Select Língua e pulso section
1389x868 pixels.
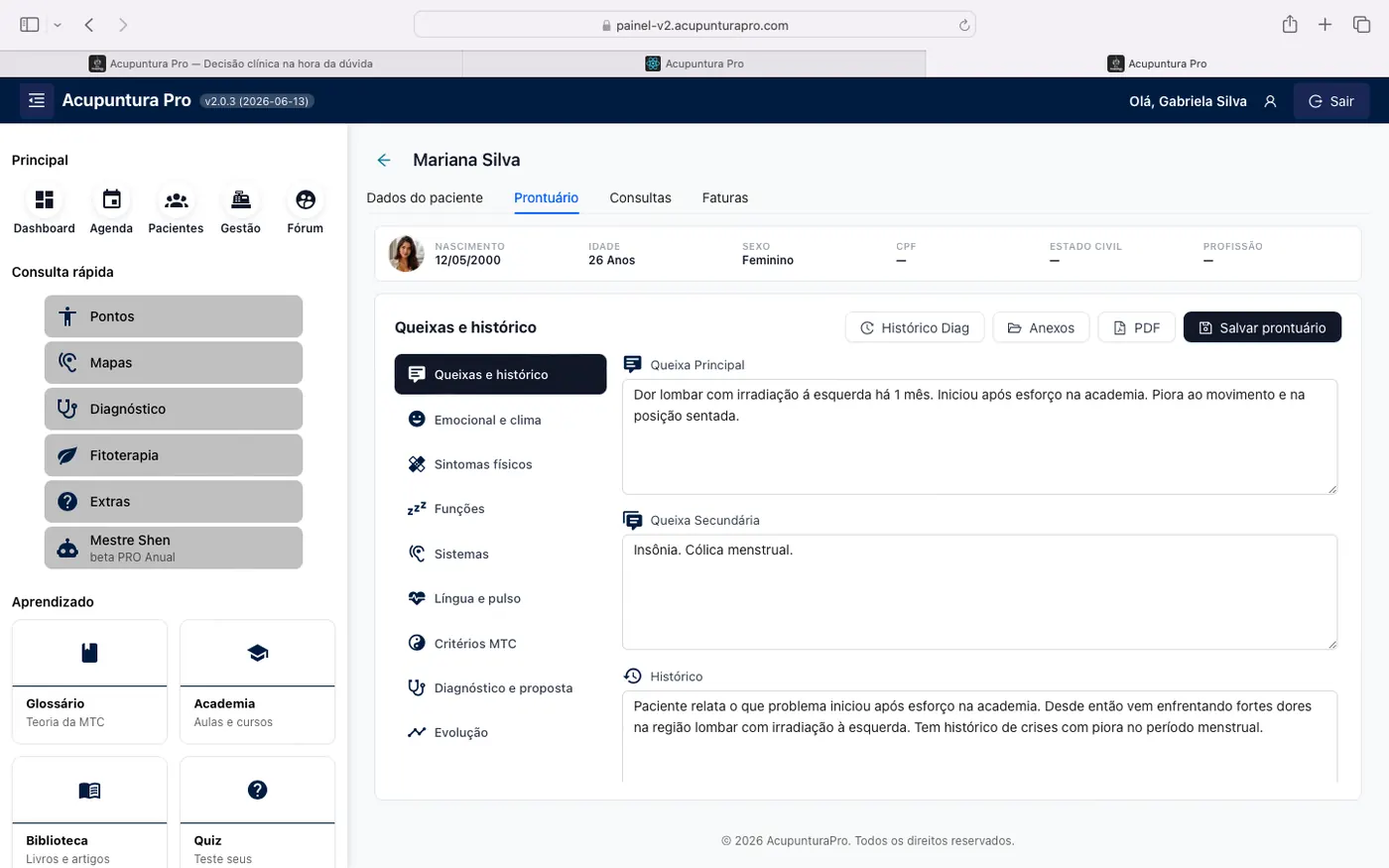pos(500,598)
